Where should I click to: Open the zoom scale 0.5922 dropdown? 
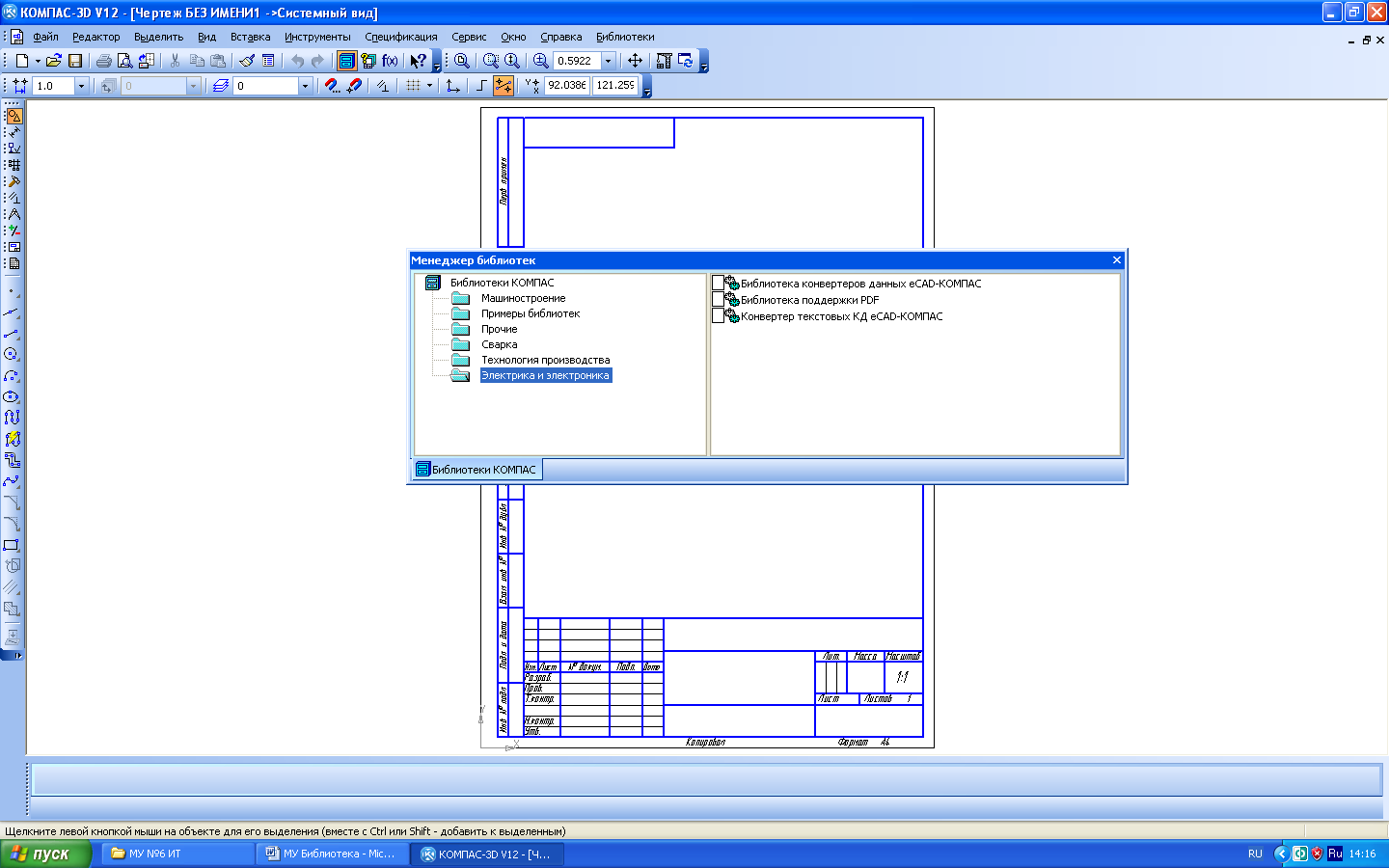point(609,61)
